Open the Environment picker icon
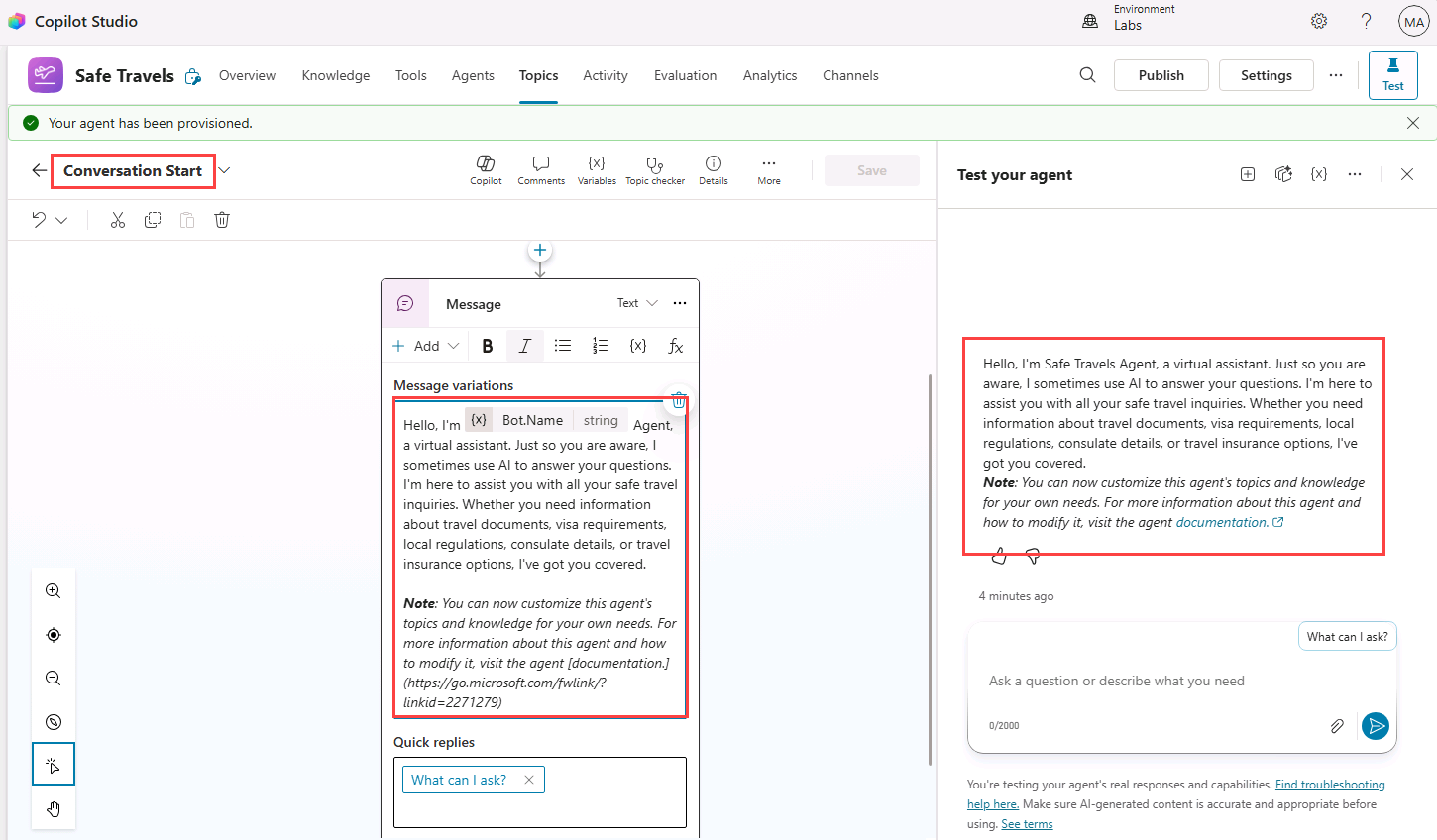The width and height of the screenshot is (1437, 840). pos(1090,21)
